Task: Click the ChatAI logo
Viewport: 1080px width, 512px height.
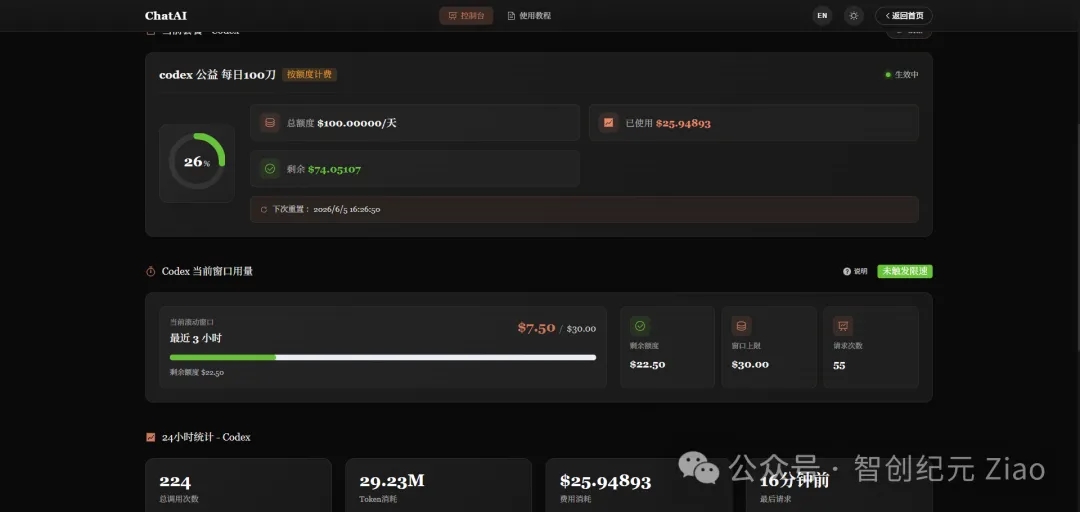Action: [166, 16]
